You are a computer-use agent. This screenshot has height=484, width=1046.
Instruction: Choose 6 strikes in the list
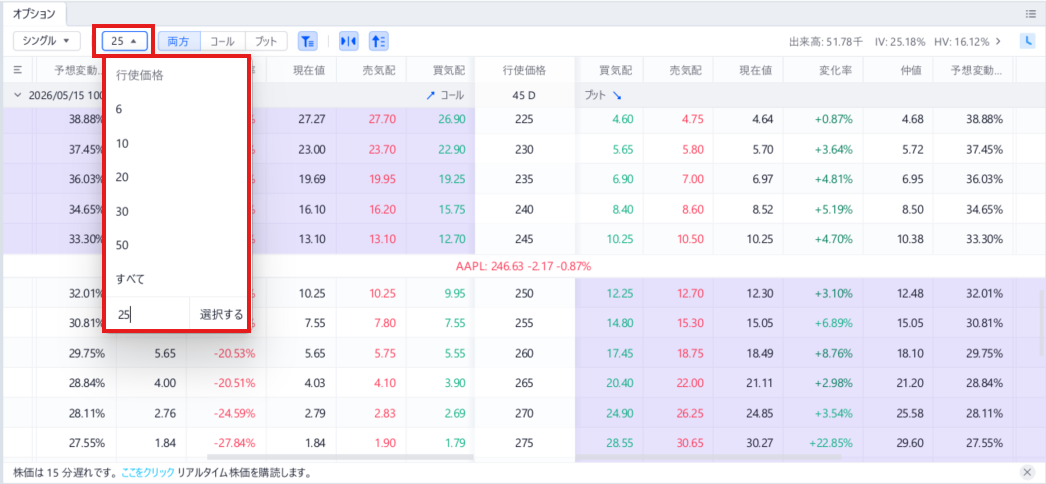(x=176, y=109)
